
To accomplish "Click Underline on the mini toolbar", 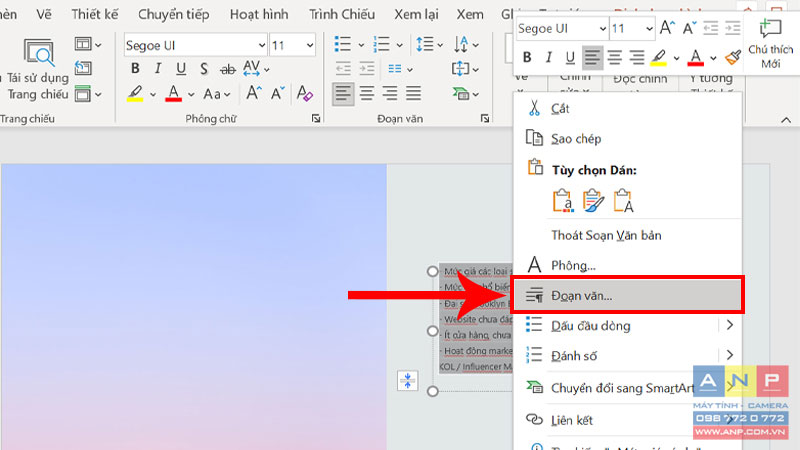I will (570, 57).
